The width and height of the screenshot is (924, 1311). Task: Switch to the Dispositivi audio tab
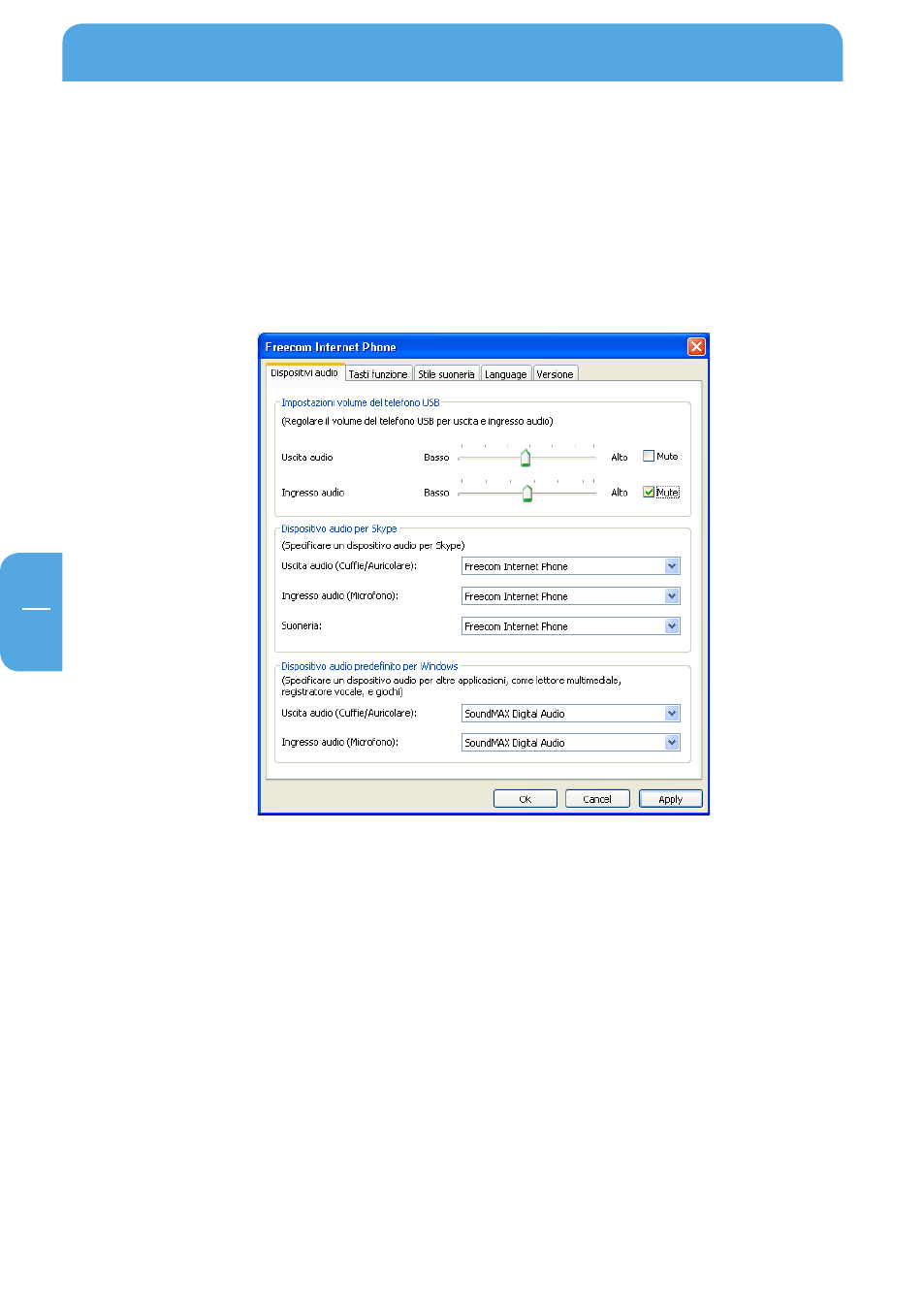(x=304, y=373)
